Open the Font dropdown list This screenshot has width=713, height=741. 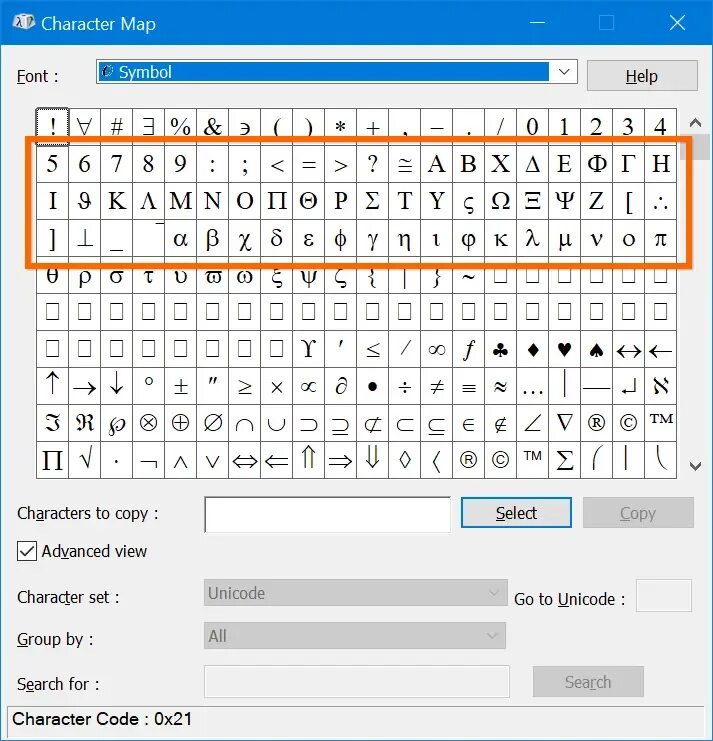tap(564, 72)
